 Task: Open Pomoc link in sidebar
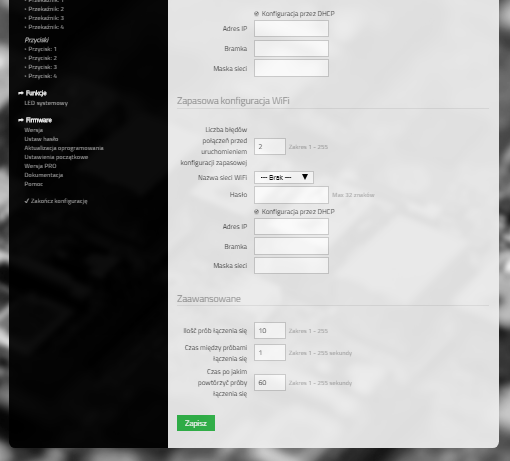[33, 184]
